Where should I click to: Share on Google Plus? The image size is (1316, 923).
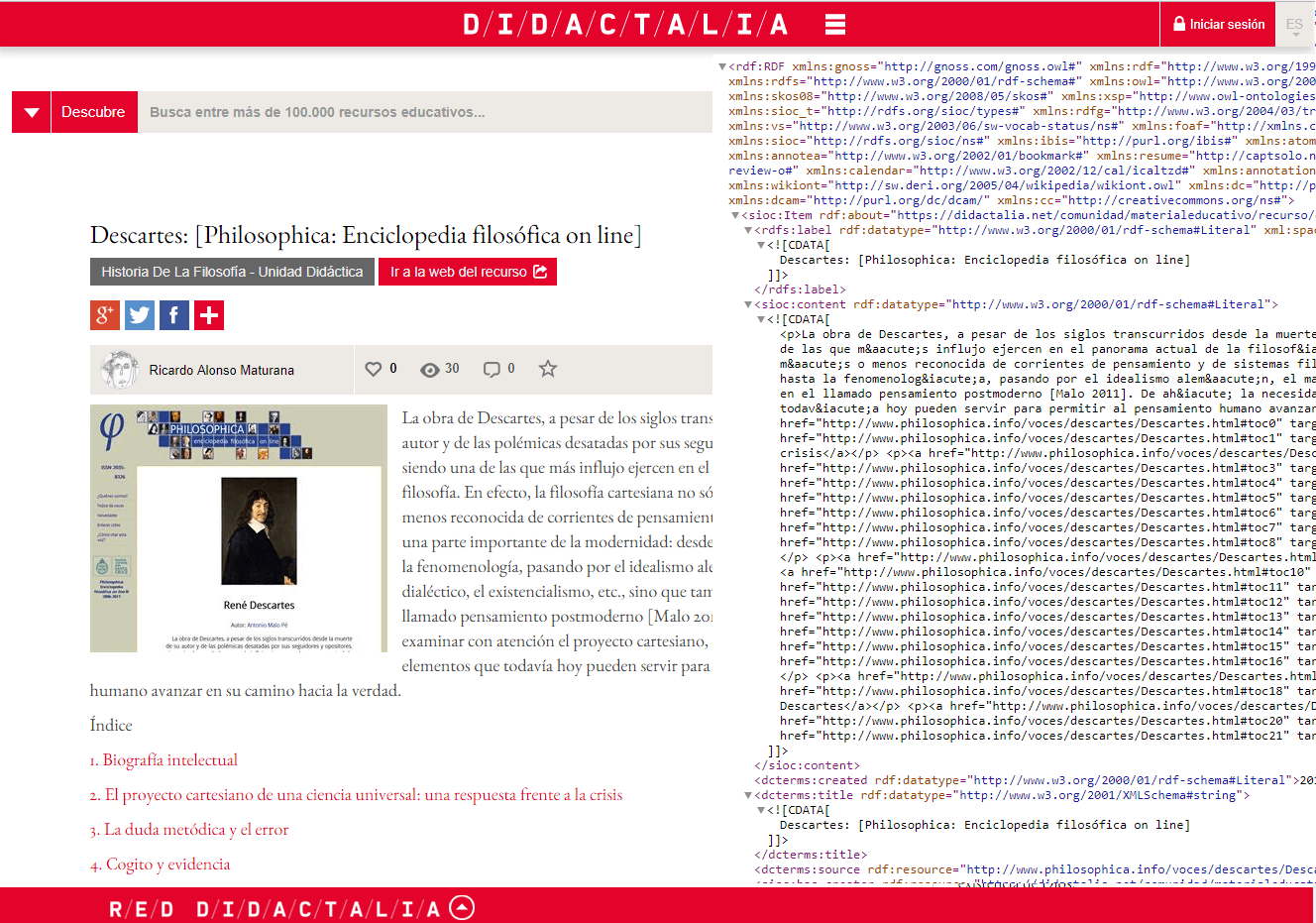pos(105,315)
